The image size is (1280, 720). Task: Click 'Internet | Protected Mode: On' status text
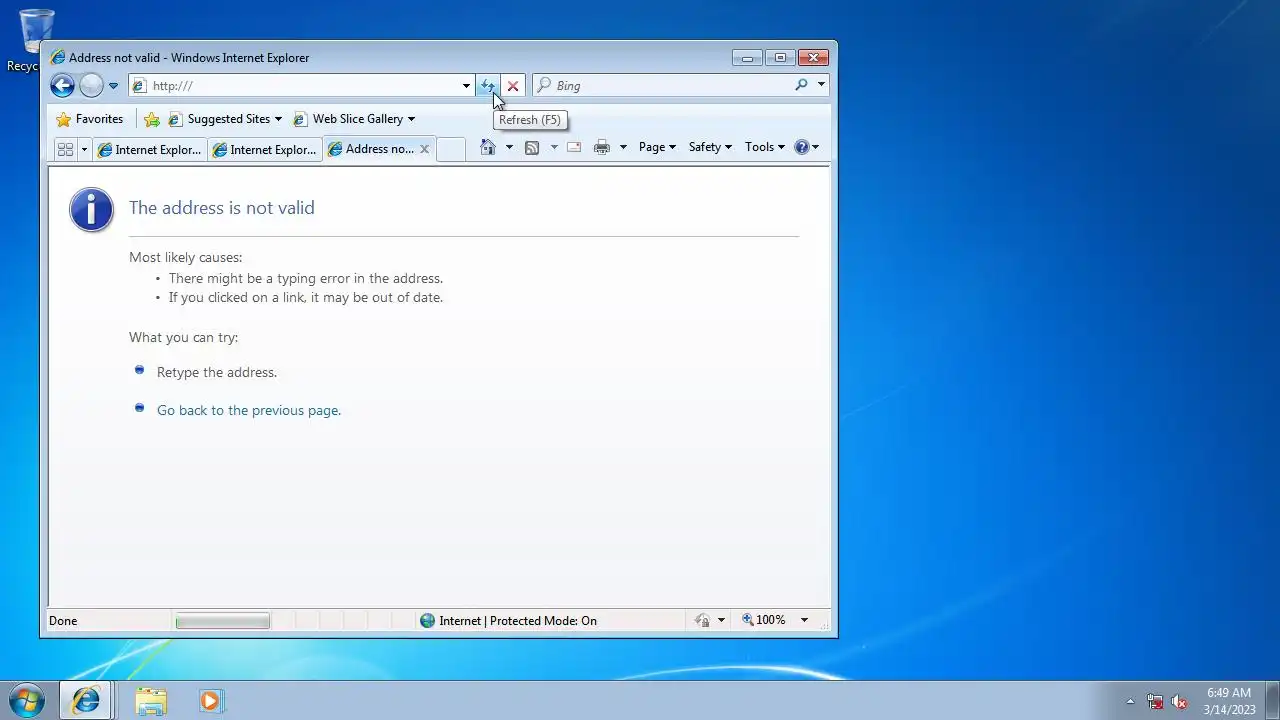[x=518, y=621]
